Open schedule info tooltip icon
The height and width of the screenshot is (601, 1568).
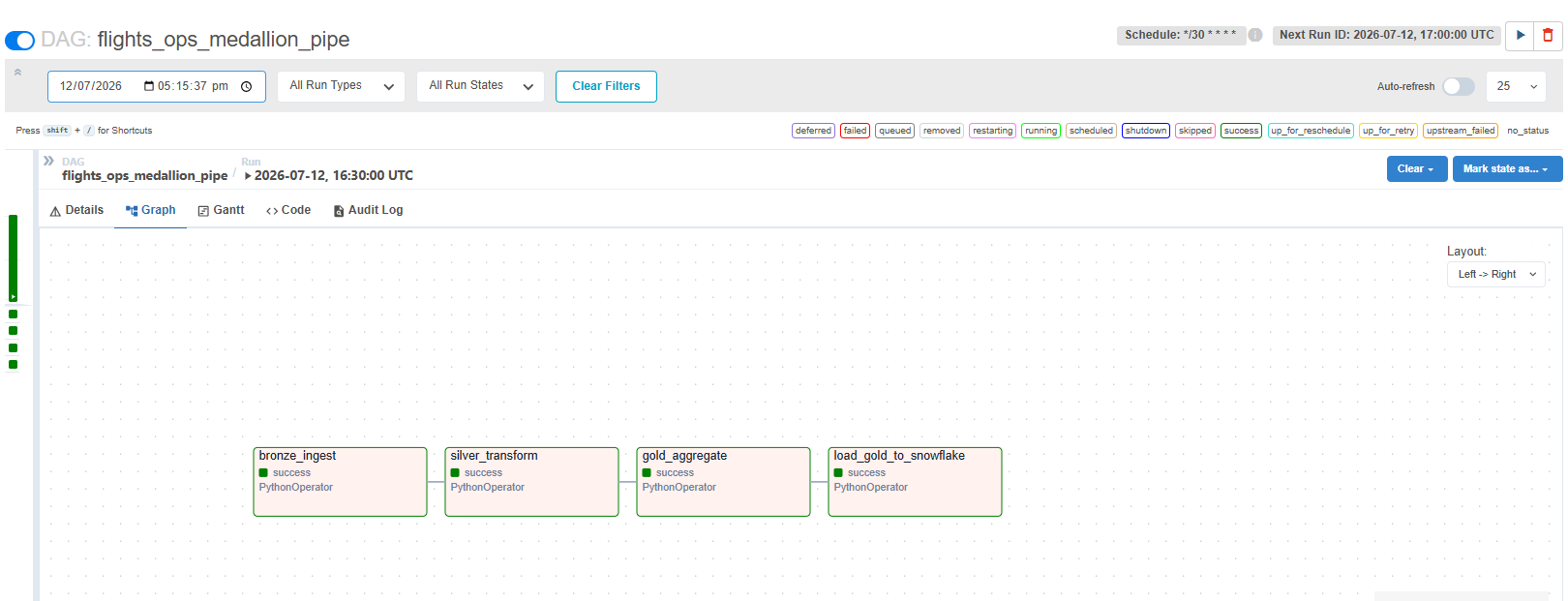(x=1255, y=35)
